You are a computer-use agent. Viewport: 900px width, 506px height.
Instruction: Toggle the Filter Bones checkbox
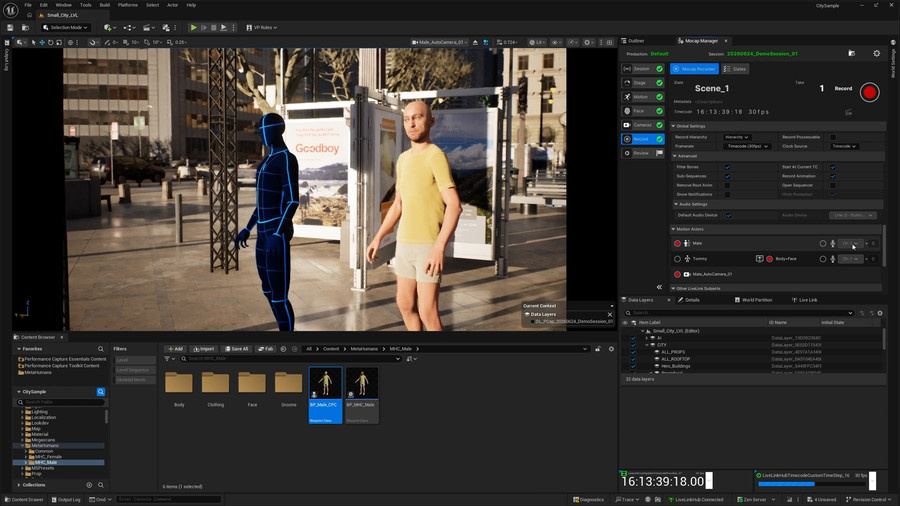pyautogui.click(x=727, y=167)
